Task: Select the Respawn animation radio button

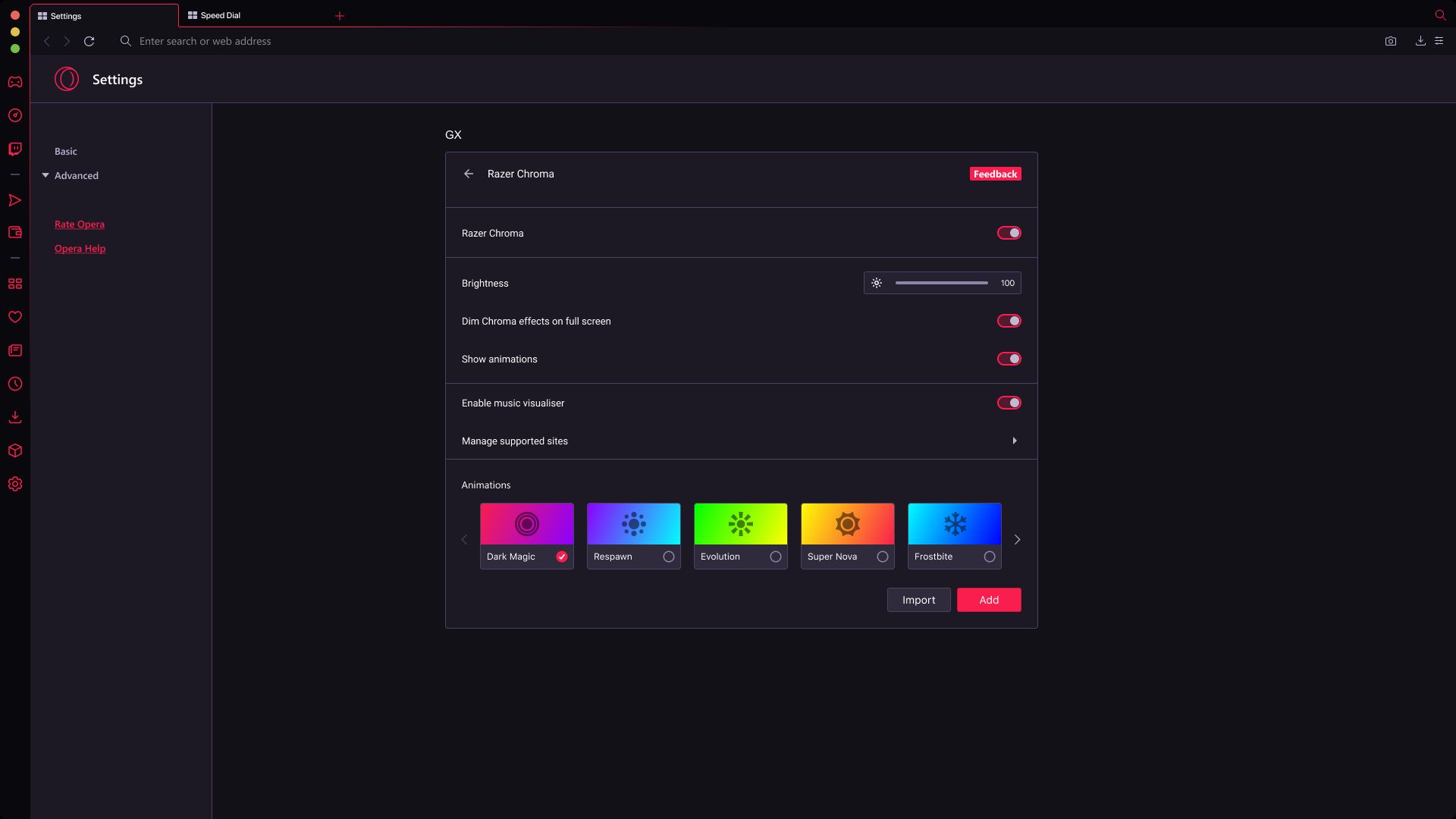Action: point(668,556)
